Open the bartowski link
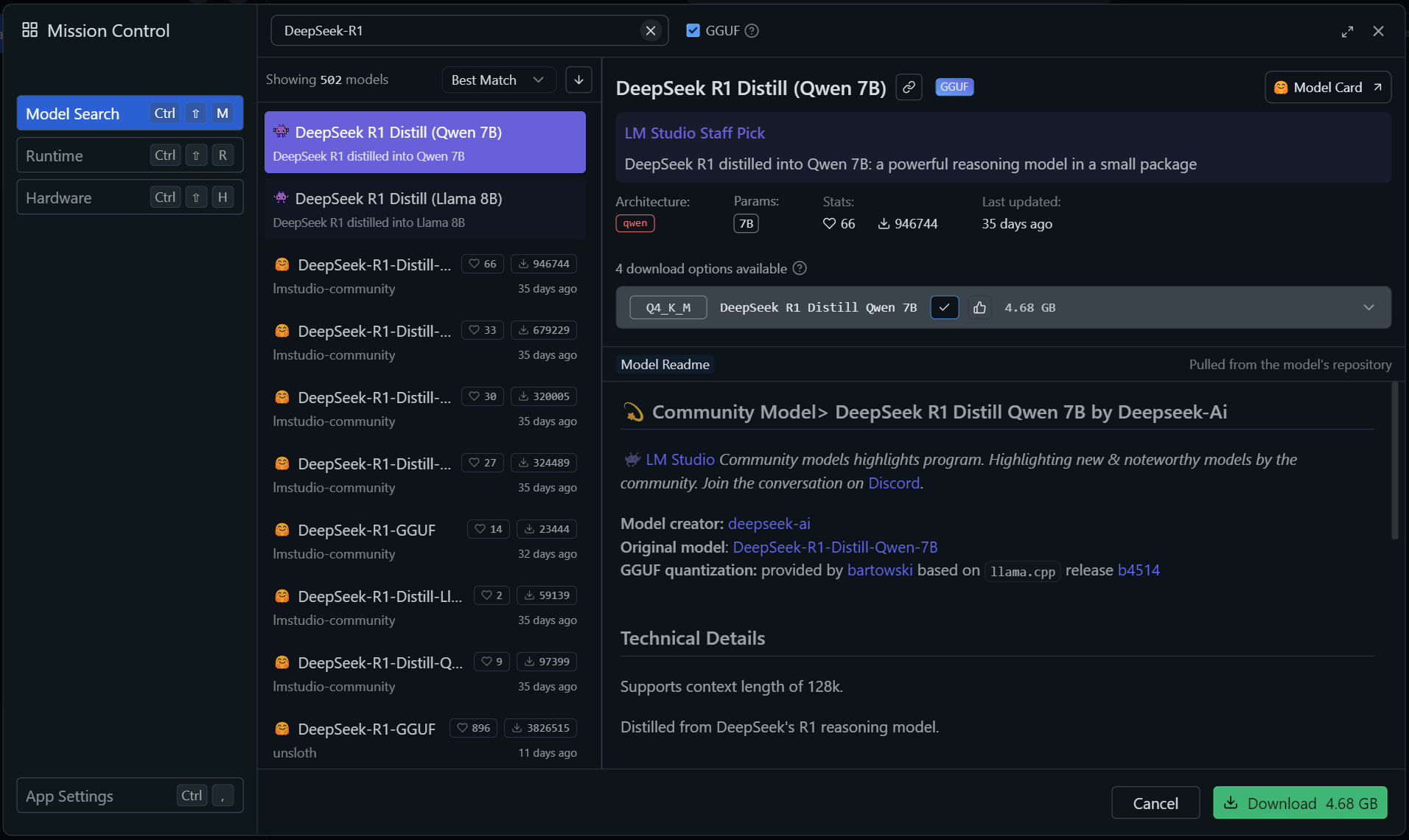 pos(880,570)
